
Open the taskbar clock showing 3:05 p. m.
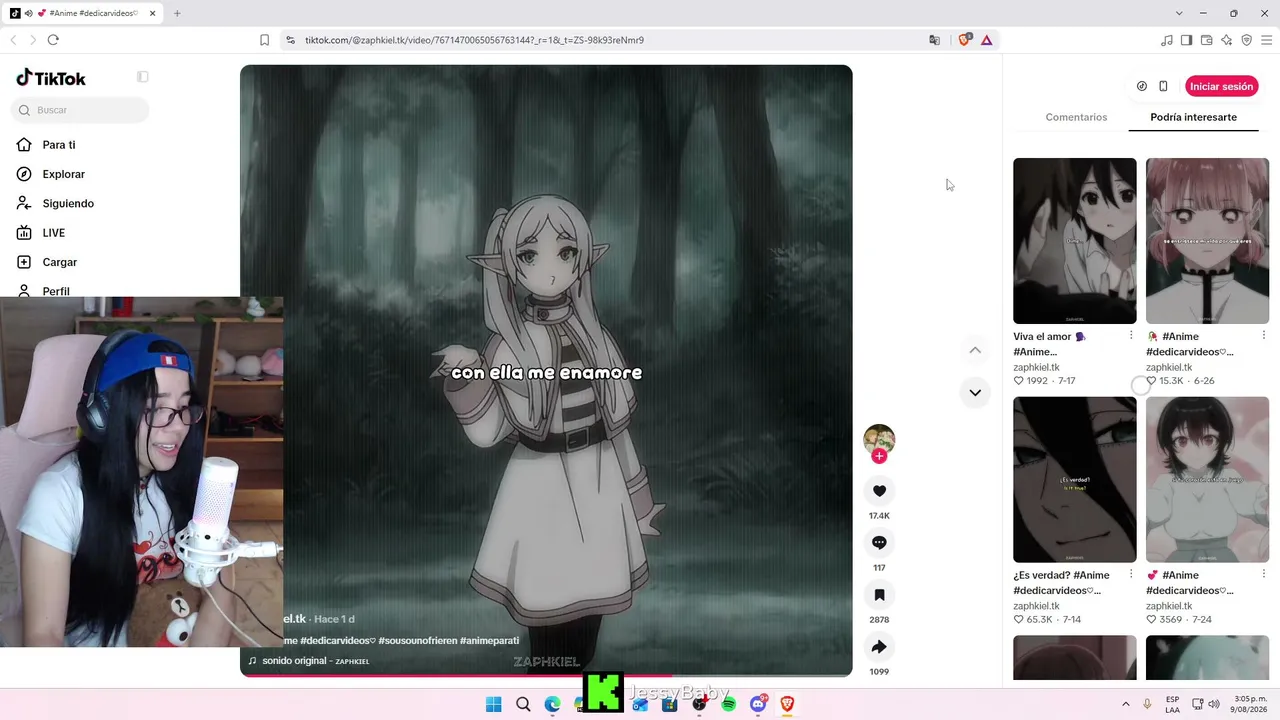1250,704
